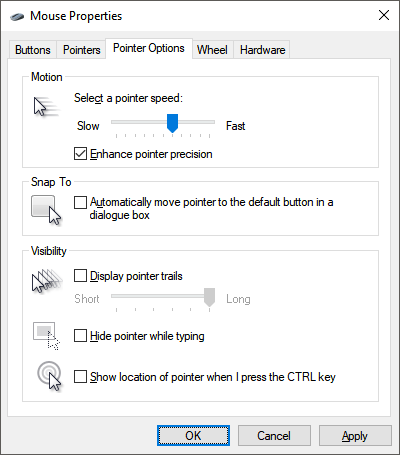Apply the mouse settings

[355, 435]
